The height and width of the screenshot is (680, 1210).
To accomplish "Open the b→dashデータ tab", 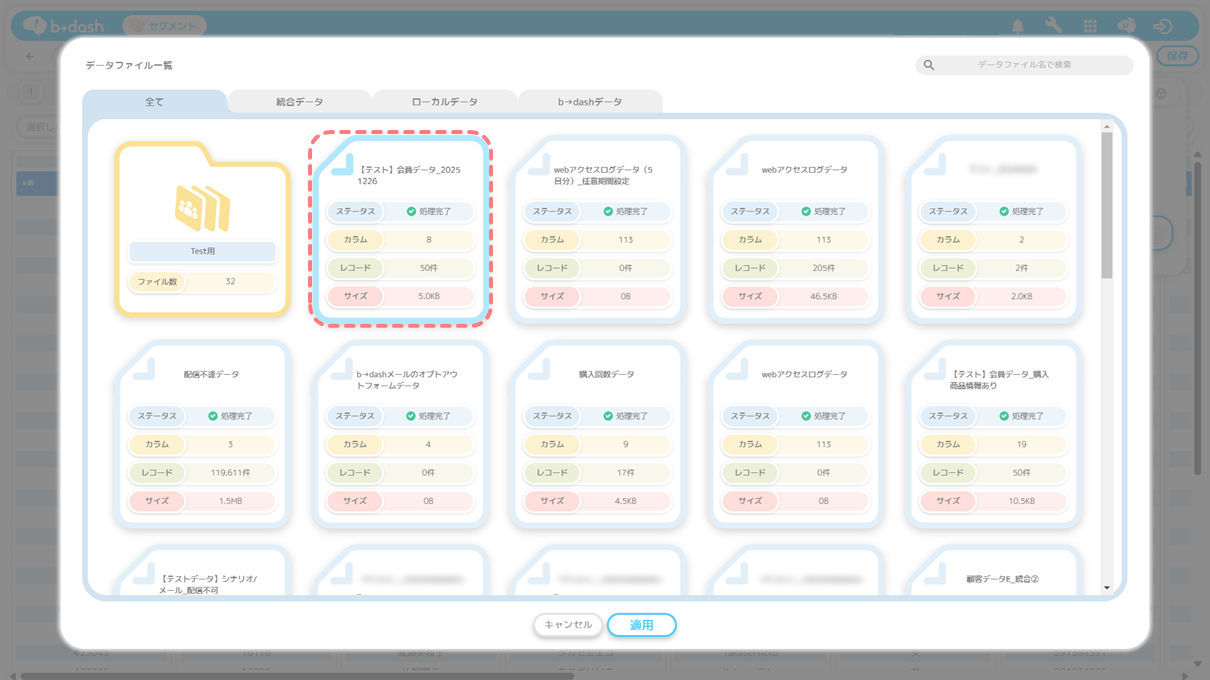I will 590,102.
